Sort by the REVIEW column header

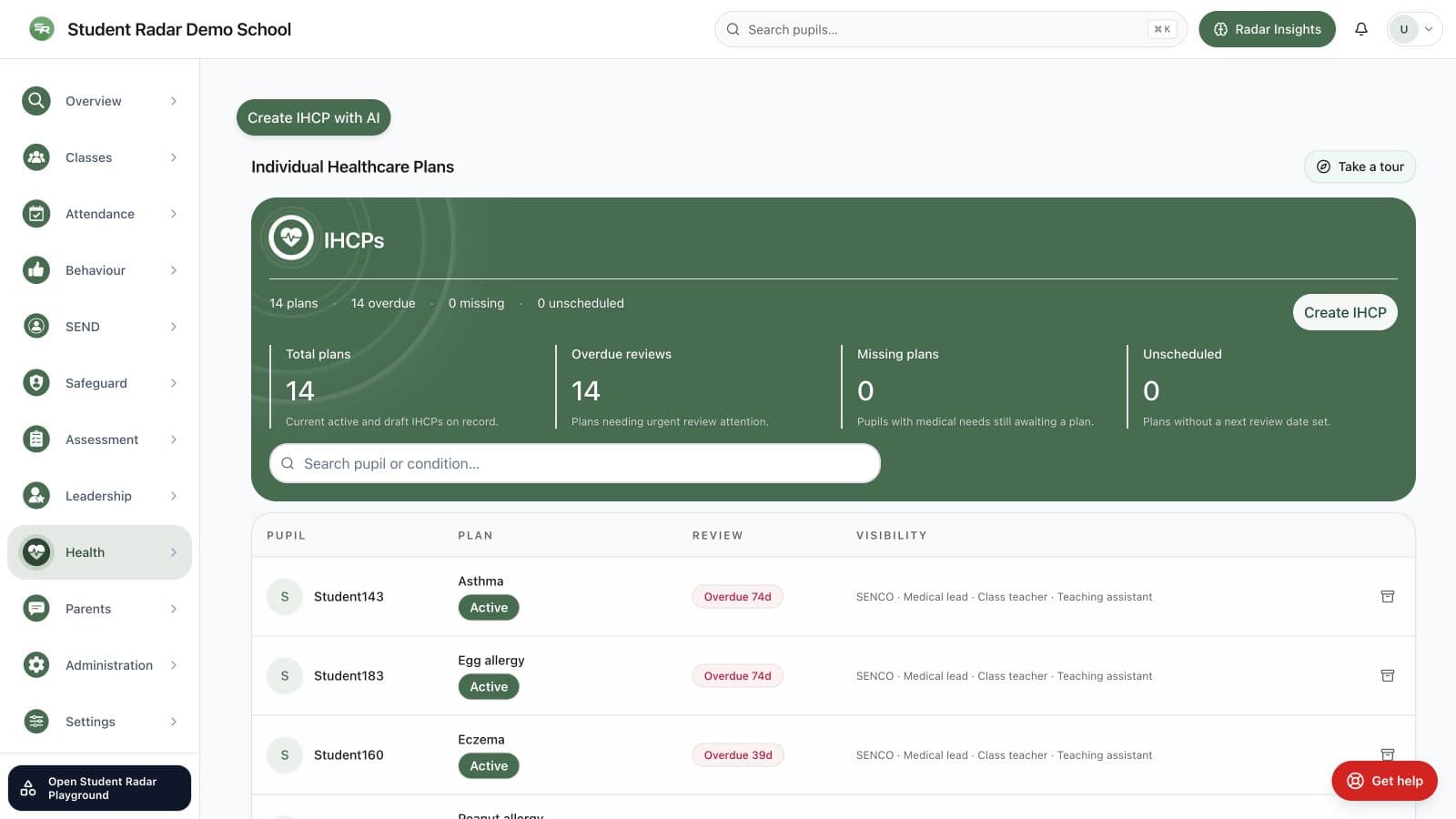point(717,535)
